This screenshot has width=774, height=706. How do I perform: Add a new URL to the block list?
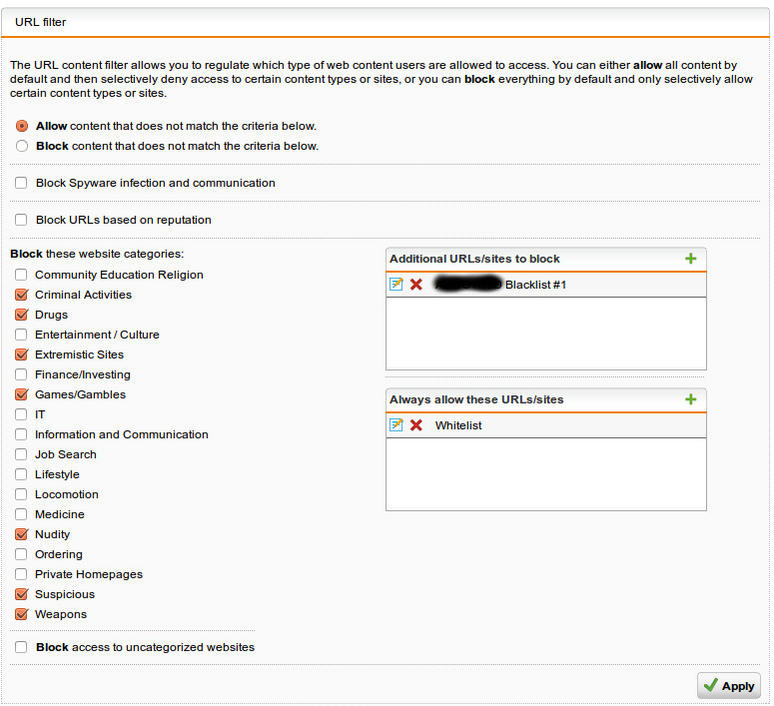point(691,259)
